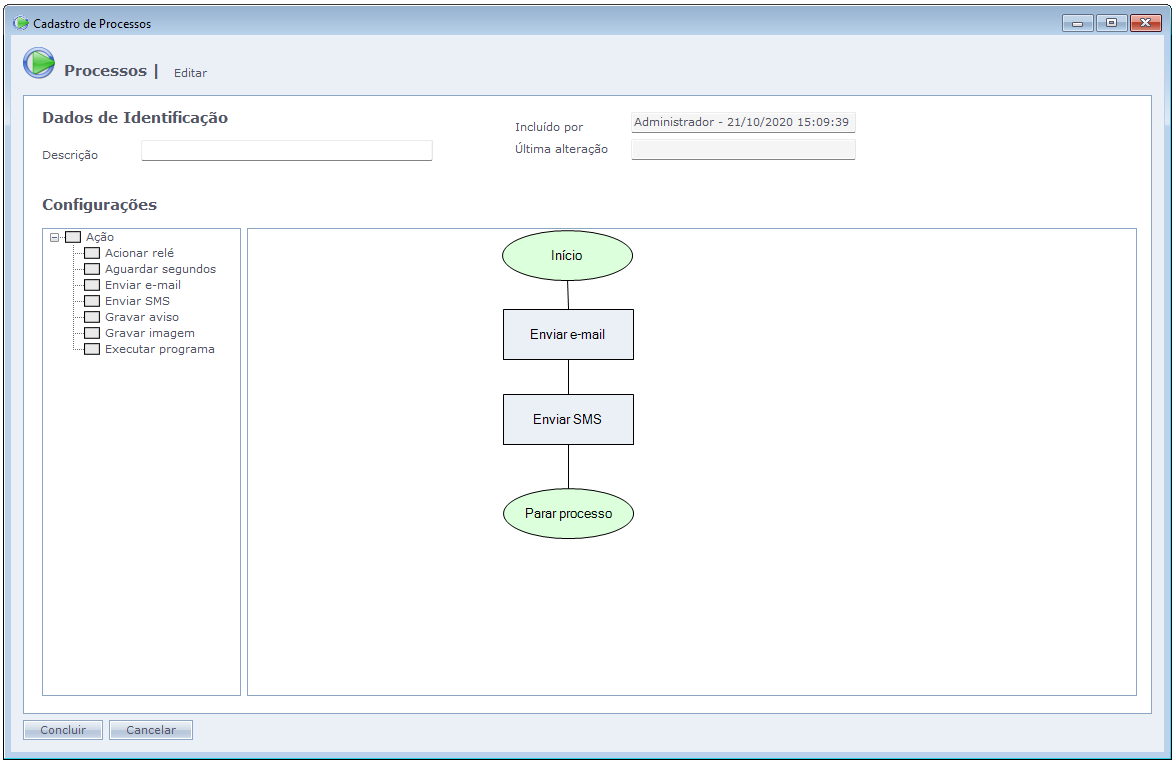Click the icon beside Aguardar segundos
The image size is (1176, 763).
pos(92,269)
